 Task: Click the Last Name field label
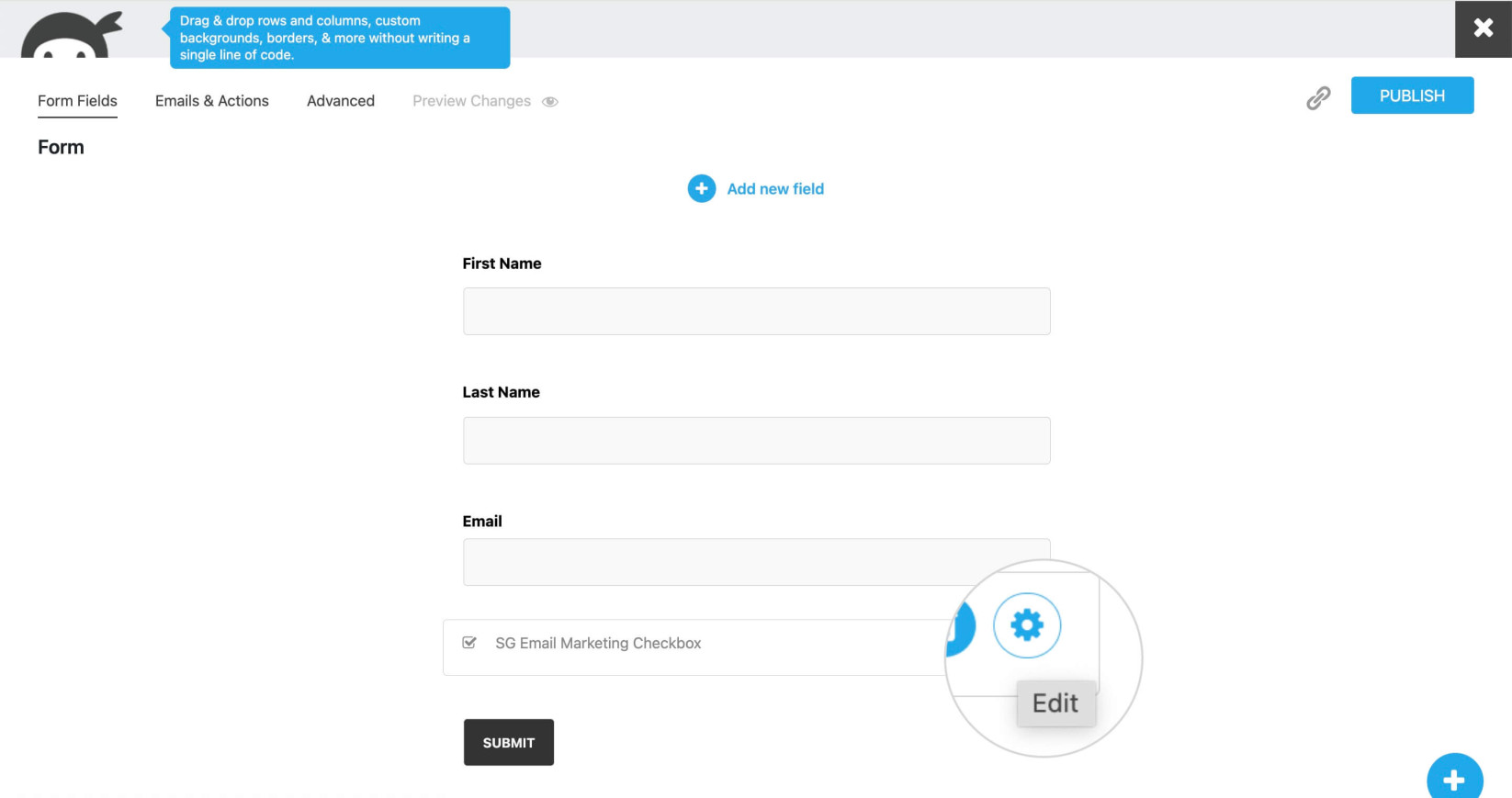(x=501, y=392)
